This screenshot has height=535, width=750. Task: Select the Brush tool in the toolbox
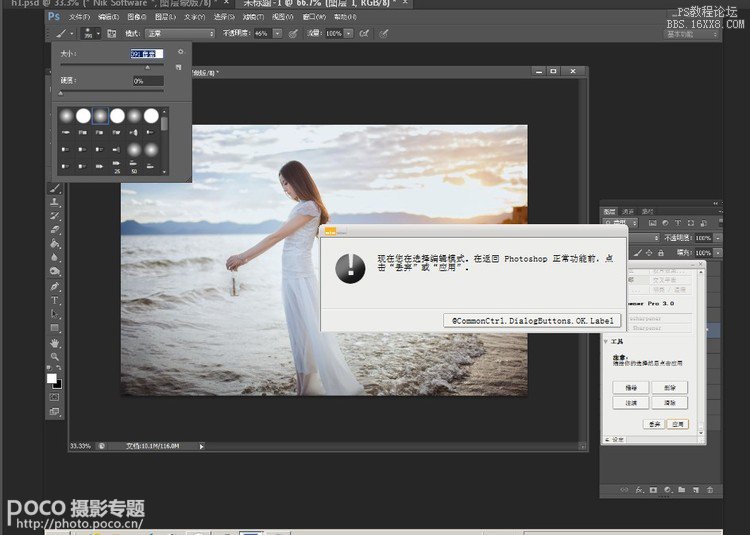click(x=55, y=188)
